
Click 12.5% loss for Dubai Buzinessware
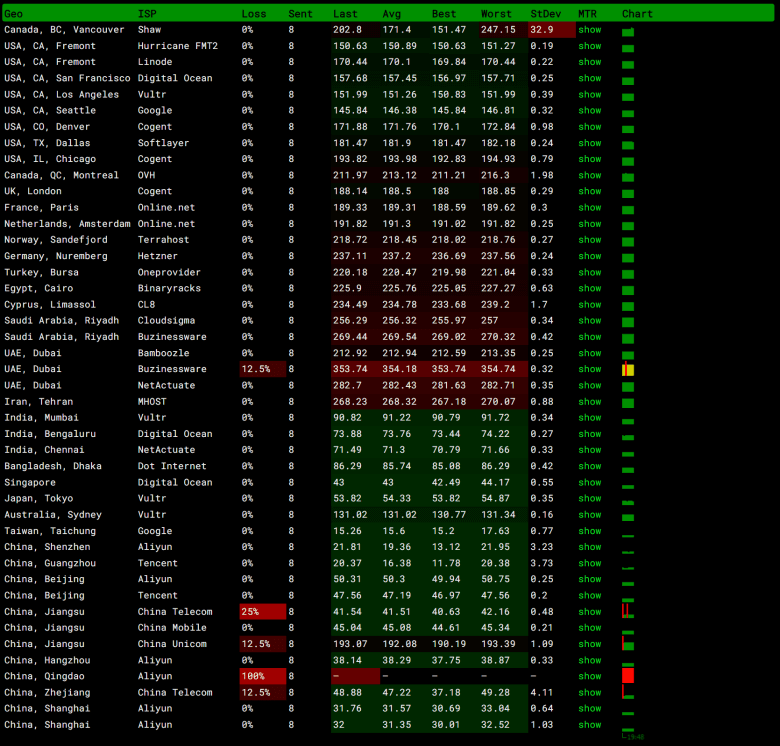263,369
